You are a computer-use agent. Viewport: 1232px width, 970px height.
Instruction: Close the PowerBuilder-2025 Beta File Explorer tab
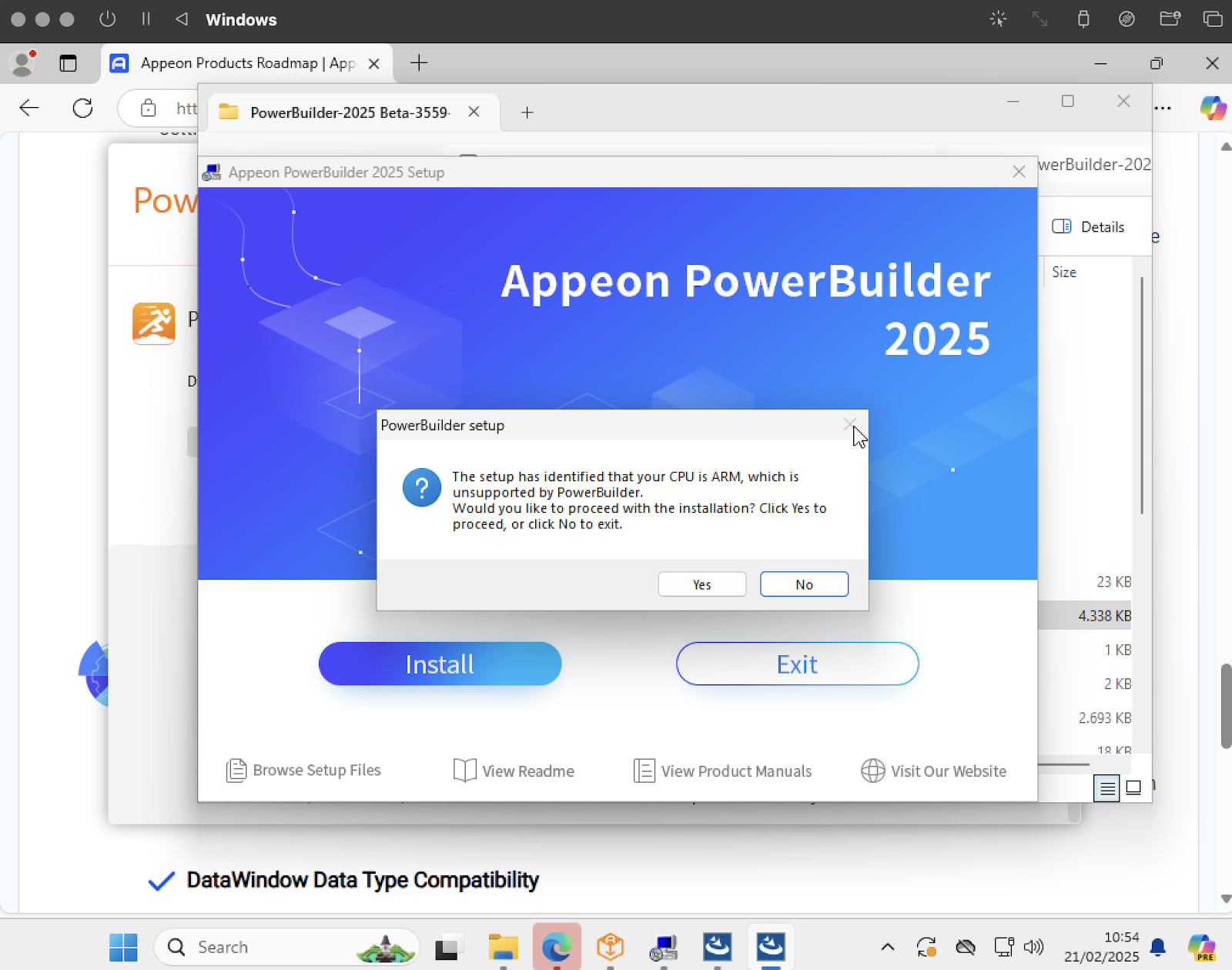(474, 112)
